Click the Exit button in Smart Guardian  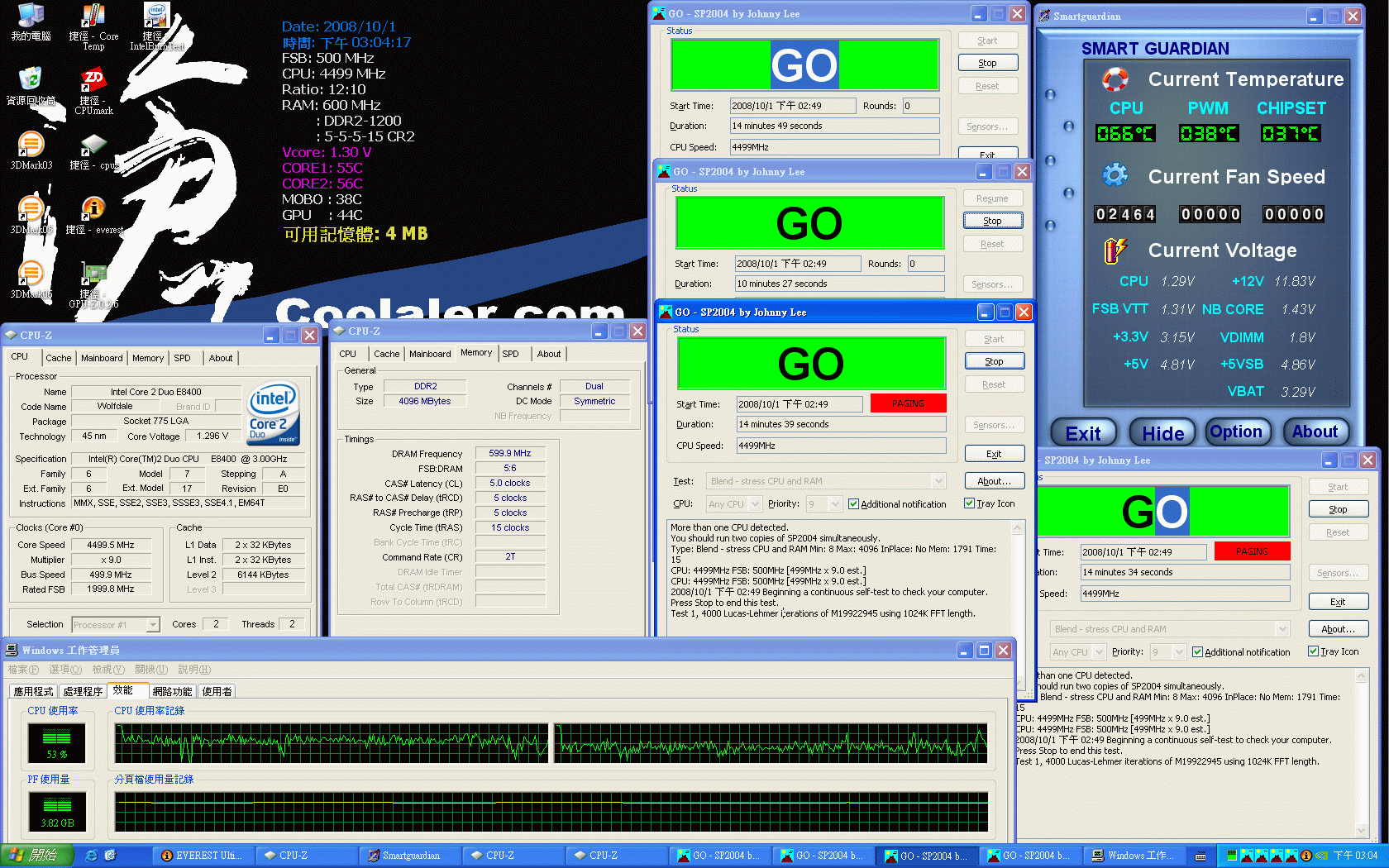click(x=1083, y=433)
